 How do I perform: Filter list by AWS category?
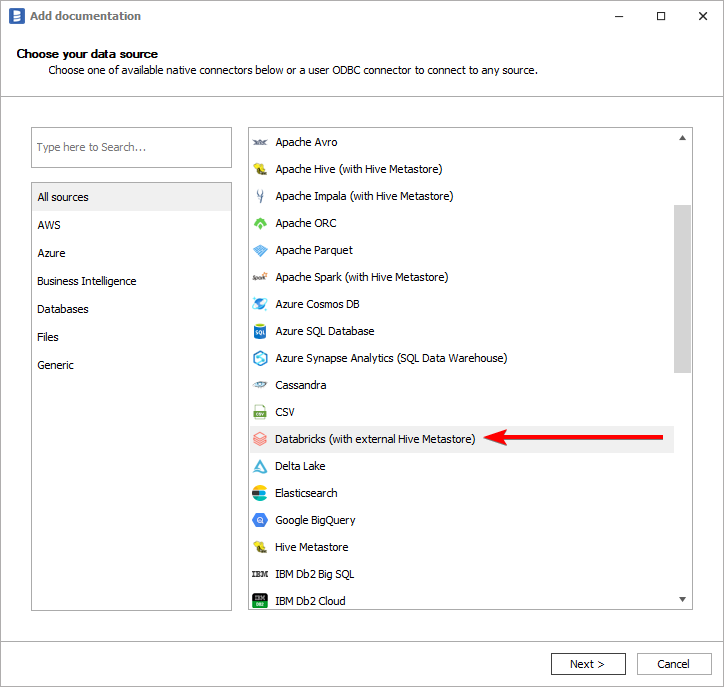[49, 225]
